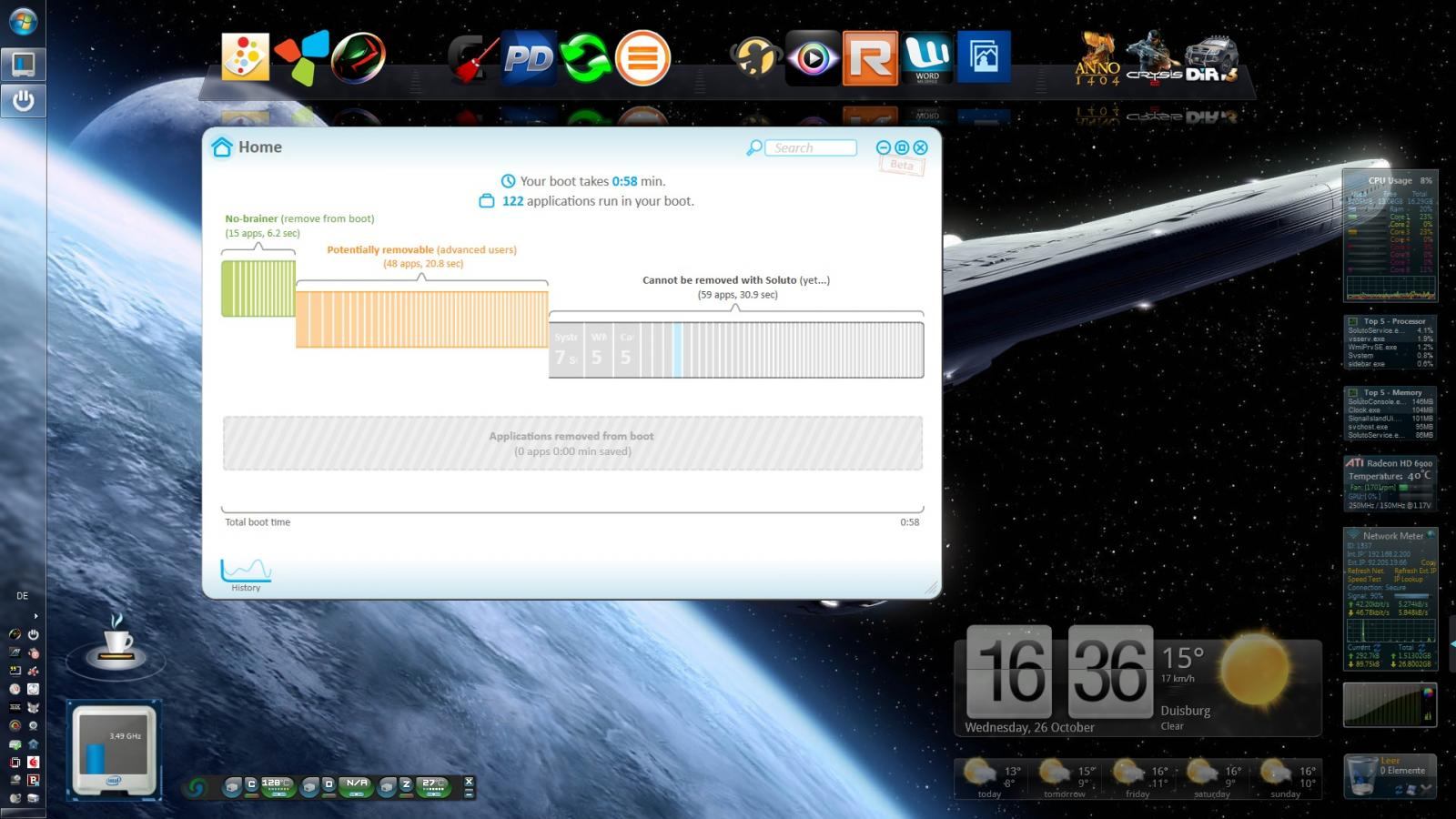Click the "Applications removed from boot" area
The width and height of the screenshot is (1456, 819).
point(572,443)
